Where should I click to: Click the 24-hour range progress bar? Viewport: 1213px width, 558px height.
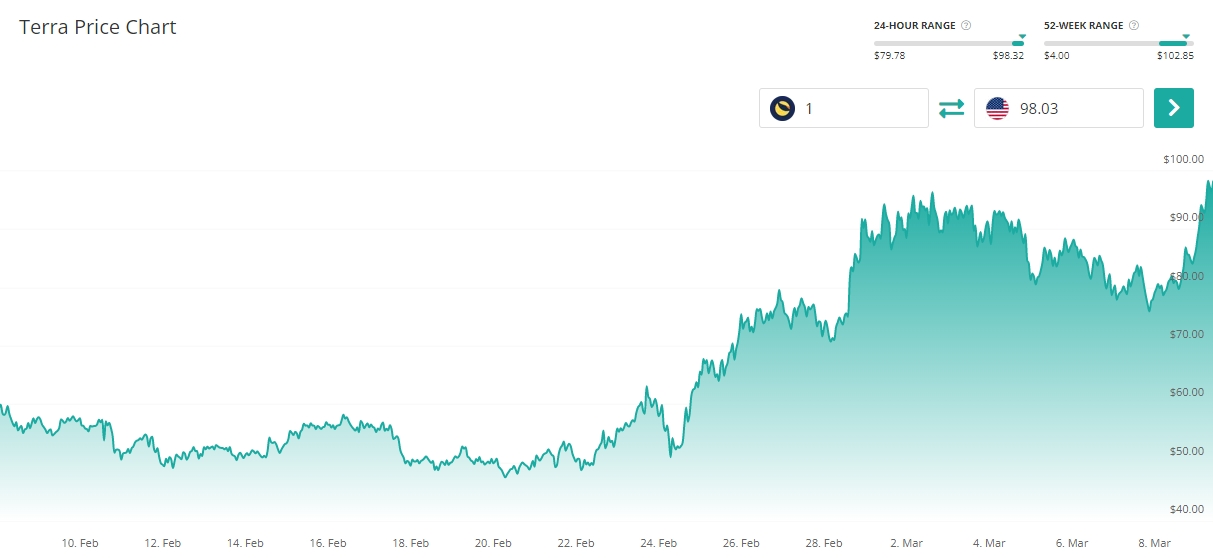coord(948,43)
